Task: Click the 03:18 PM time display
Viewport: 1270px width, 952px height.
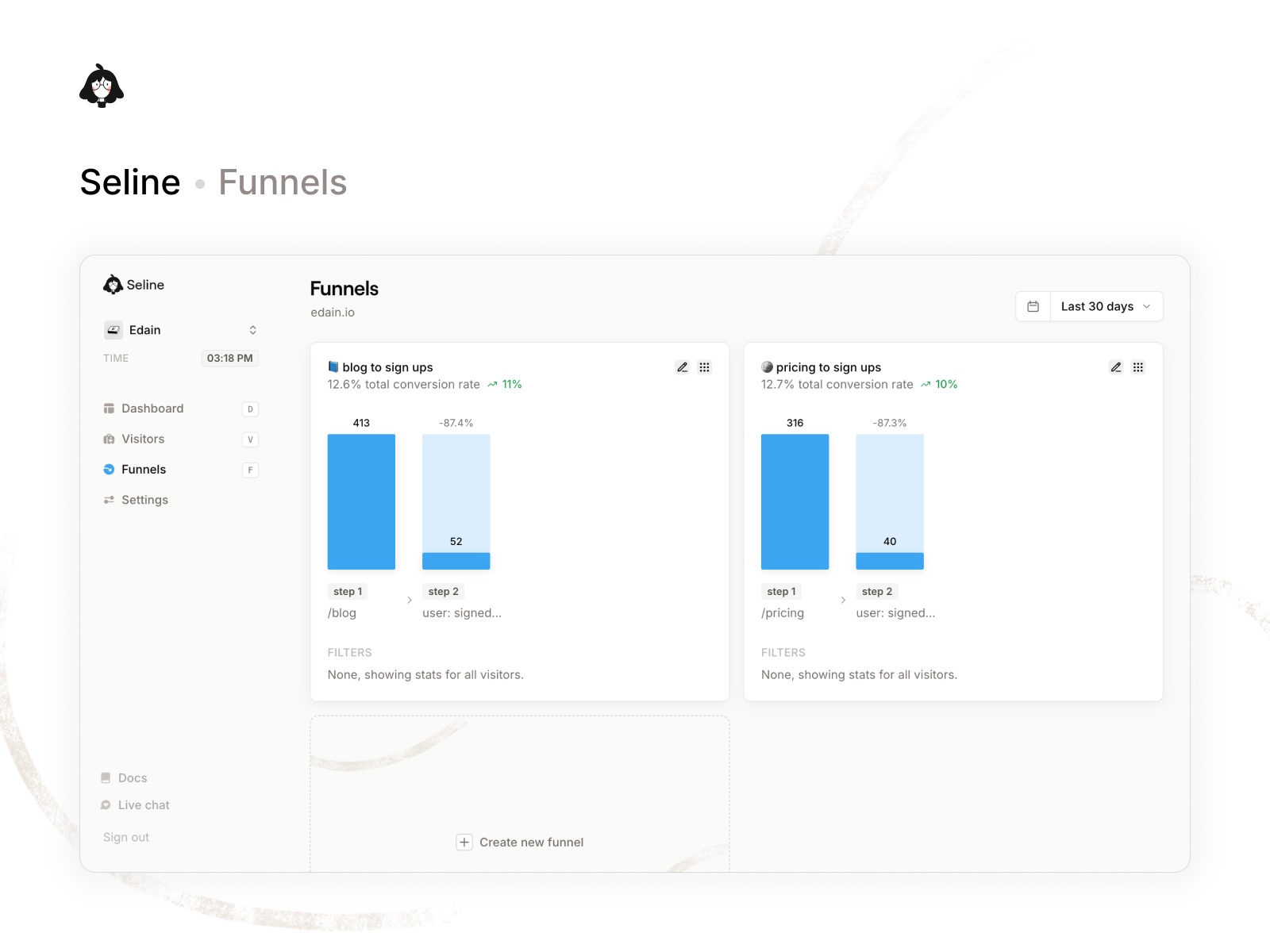Action: [x=229, y=358]
